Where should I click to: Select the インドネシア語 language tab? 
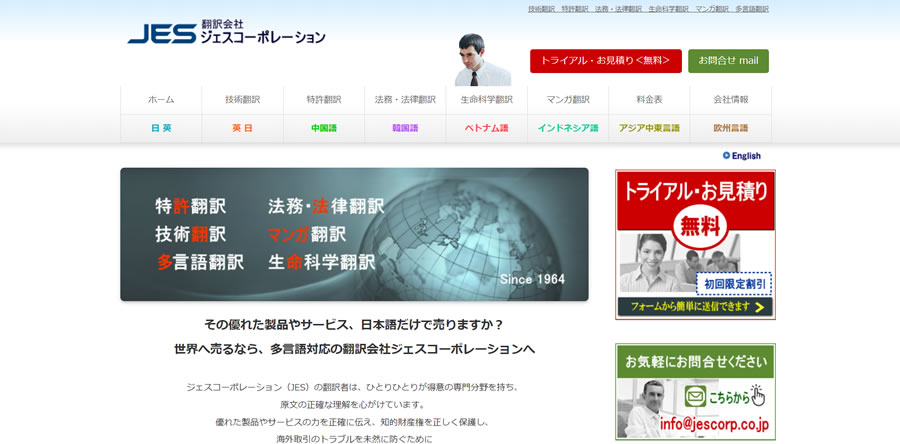coord(568,128)
